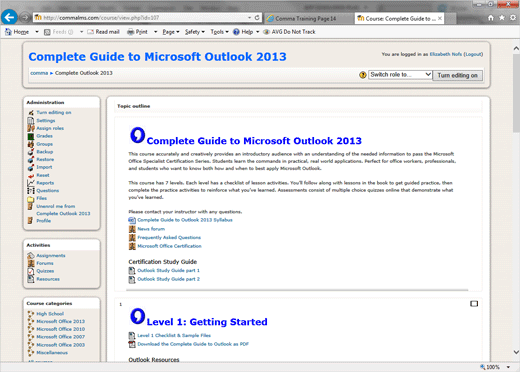The width and height of the screenshot is (520, 372).
Task: Open the zoom level dropdown at 100%
Action: (x=508, y=367)
